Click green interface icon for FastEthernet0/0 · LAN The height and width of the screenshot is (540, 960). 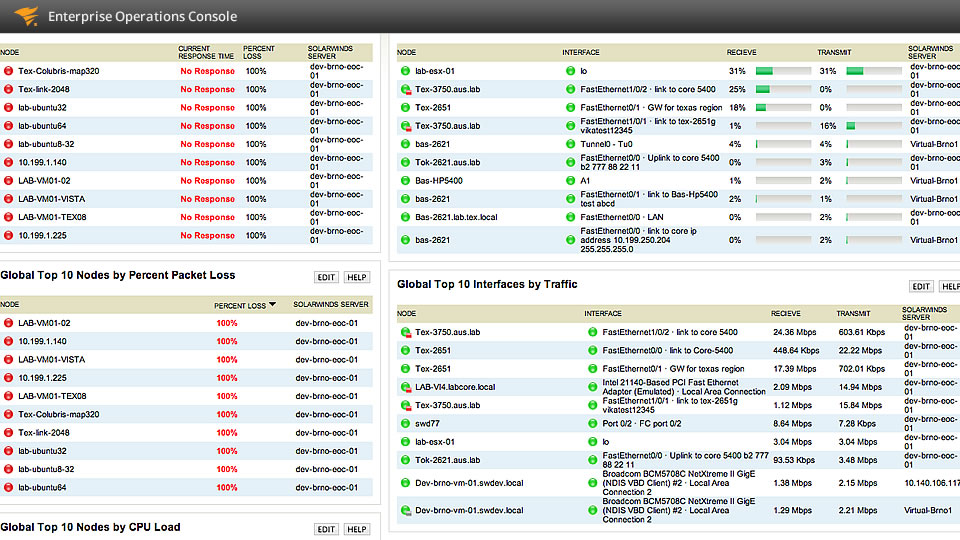571,217
